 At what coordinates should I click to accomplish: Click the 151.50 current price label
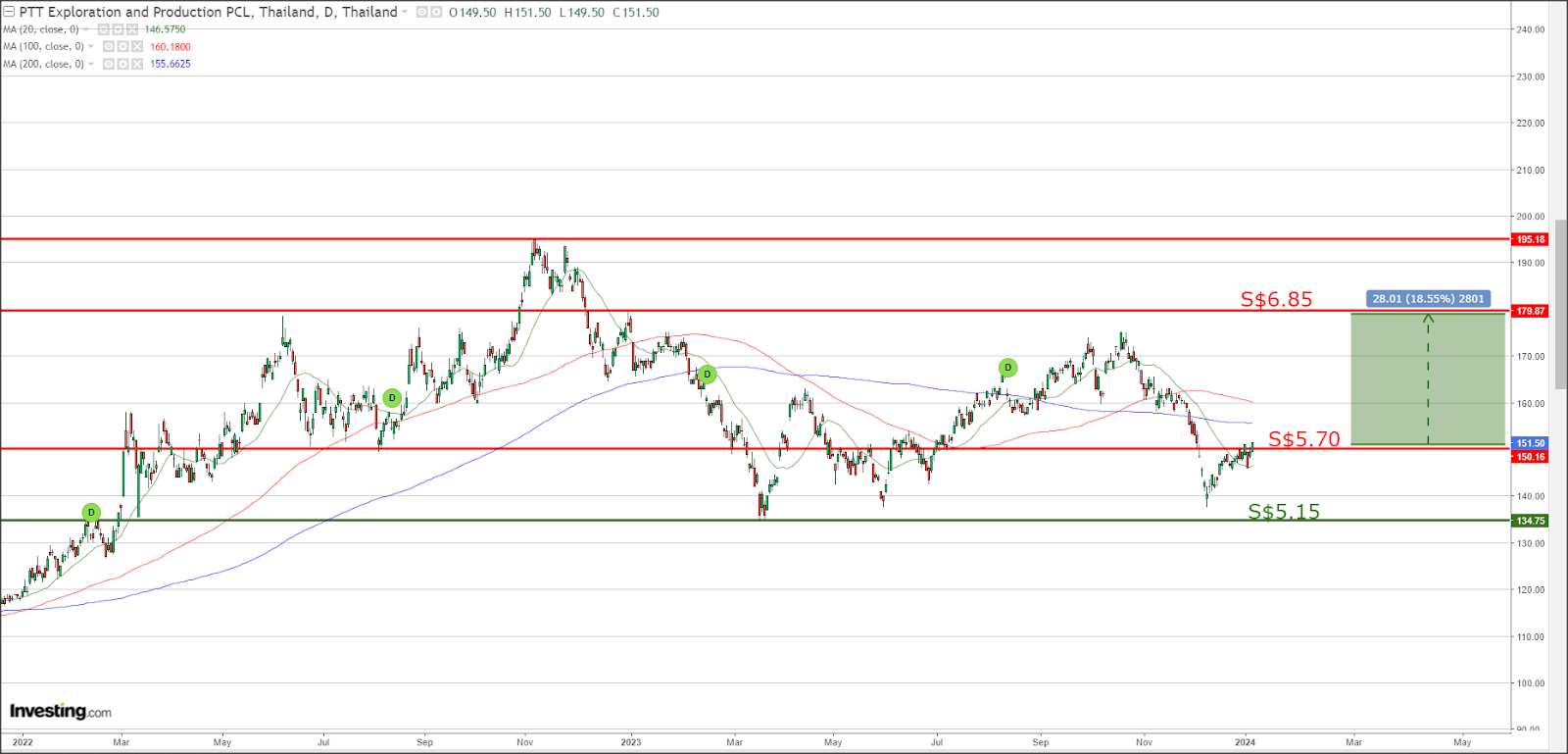tap(1531, 443)
